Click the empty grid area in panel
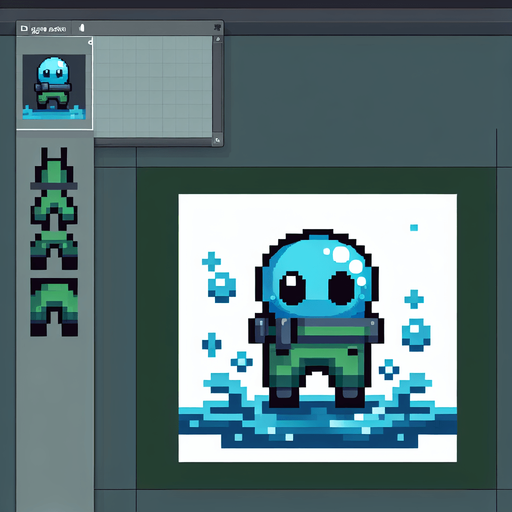Viewport: 512px width, 512px height. point(153,87)
